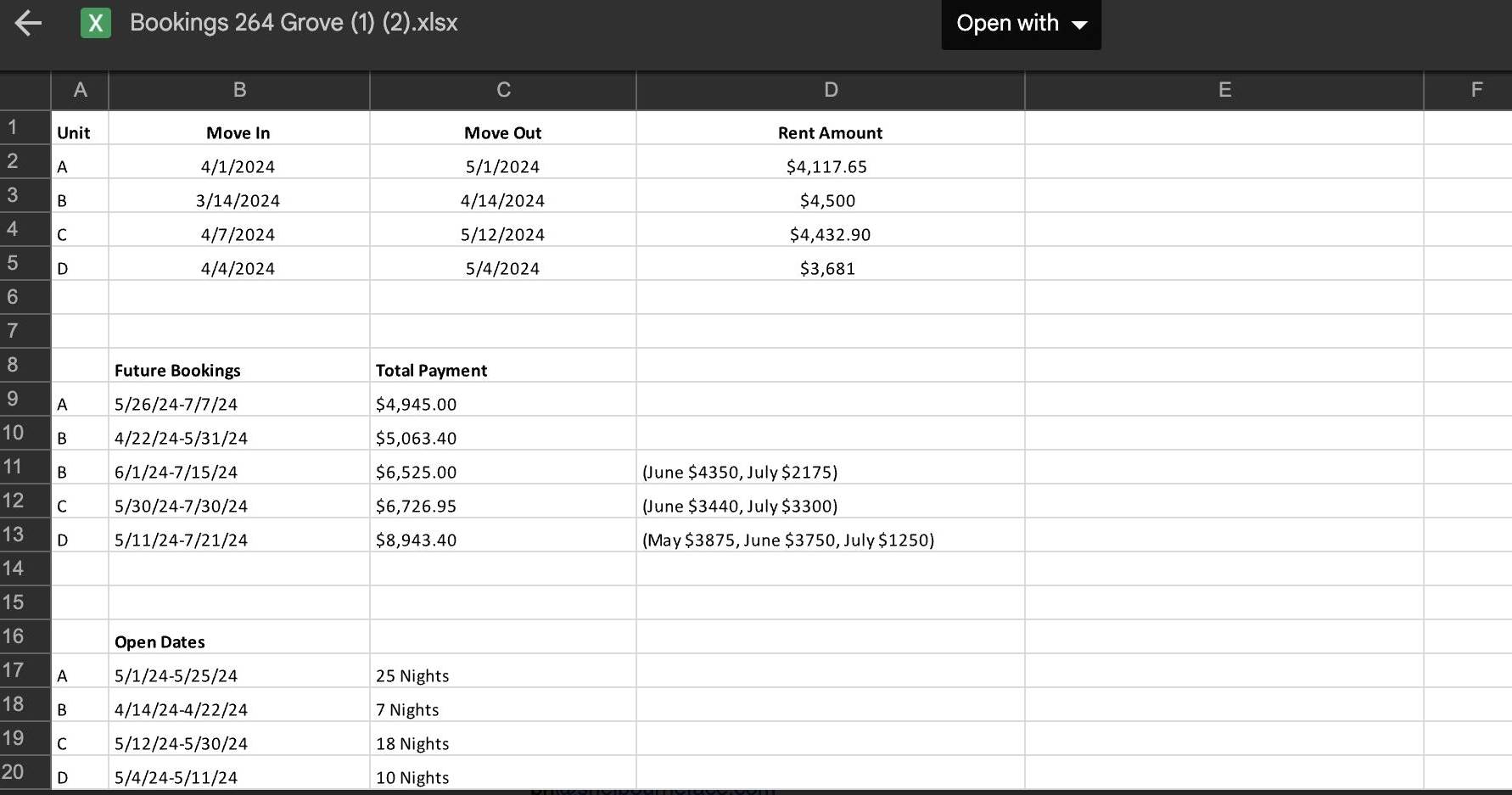Select the 5/1/24-5/25/24 open dates cell

coord(239,671)
